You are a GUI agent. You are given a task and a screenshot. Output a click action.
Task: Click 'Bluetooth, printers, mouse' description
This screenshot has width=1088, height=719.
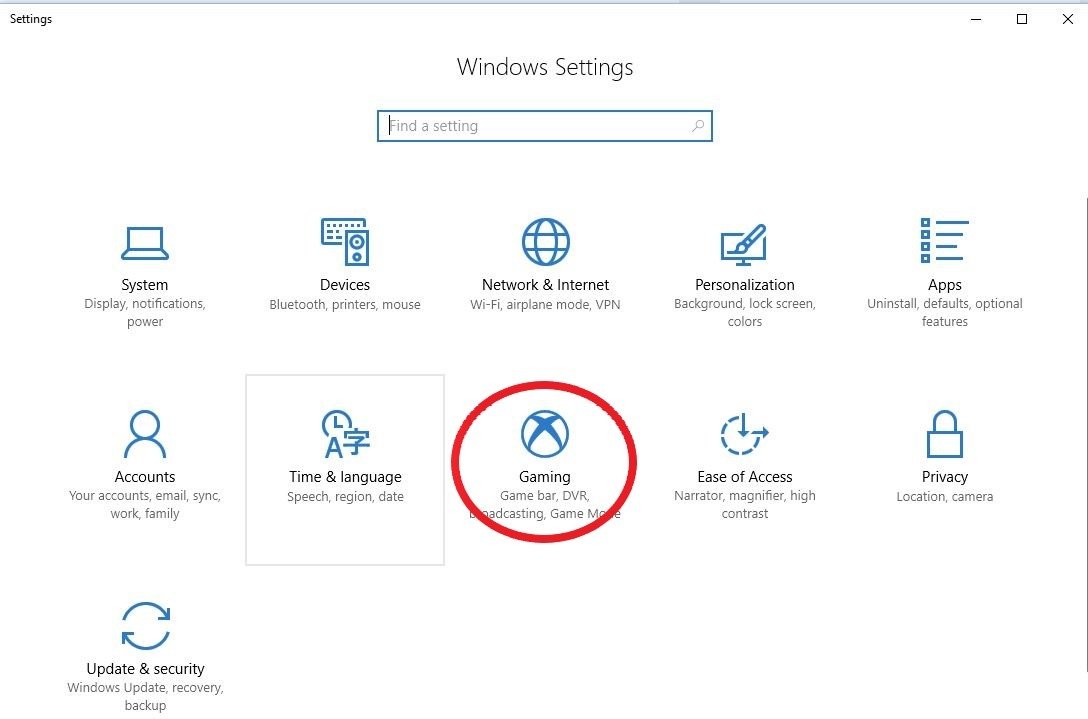coord(345,305)
